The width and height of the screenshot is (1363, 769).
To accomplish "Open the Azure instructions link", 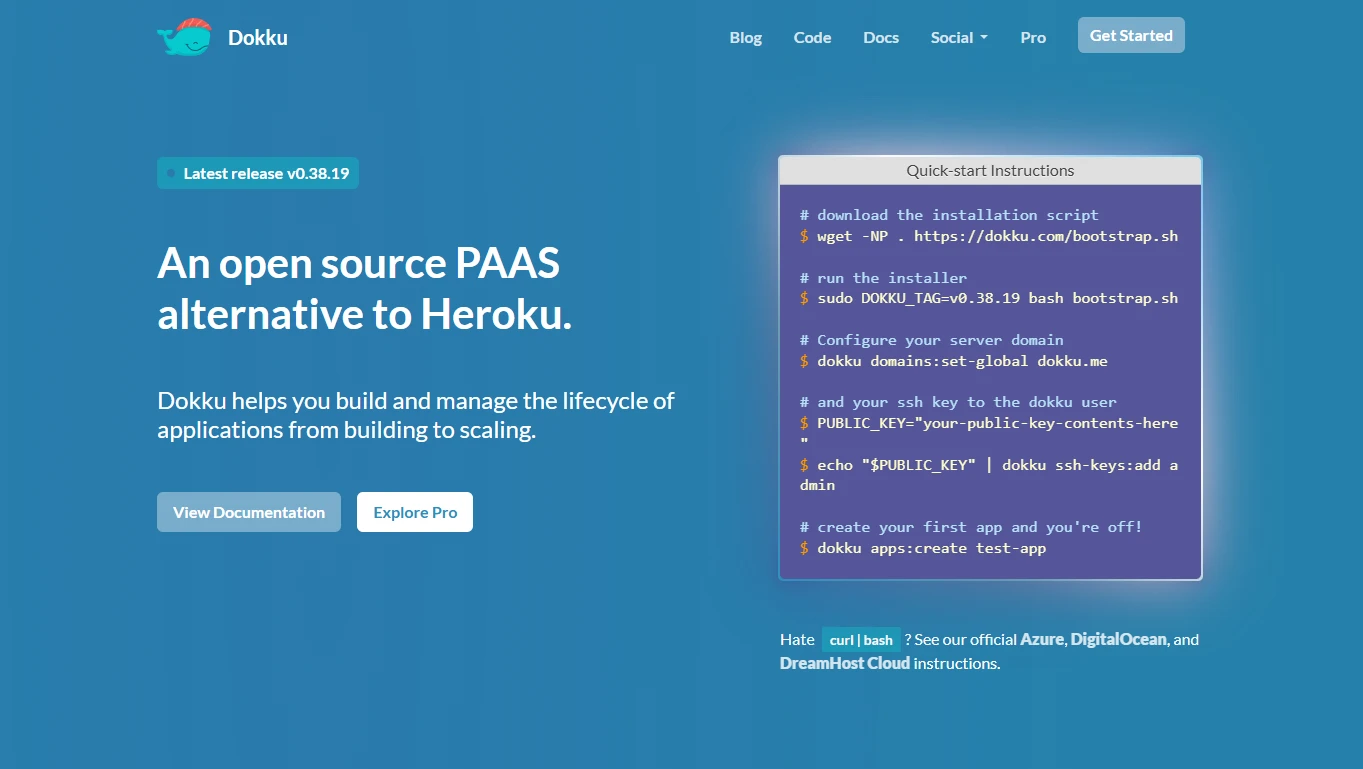I will (x=1044, y=639).
